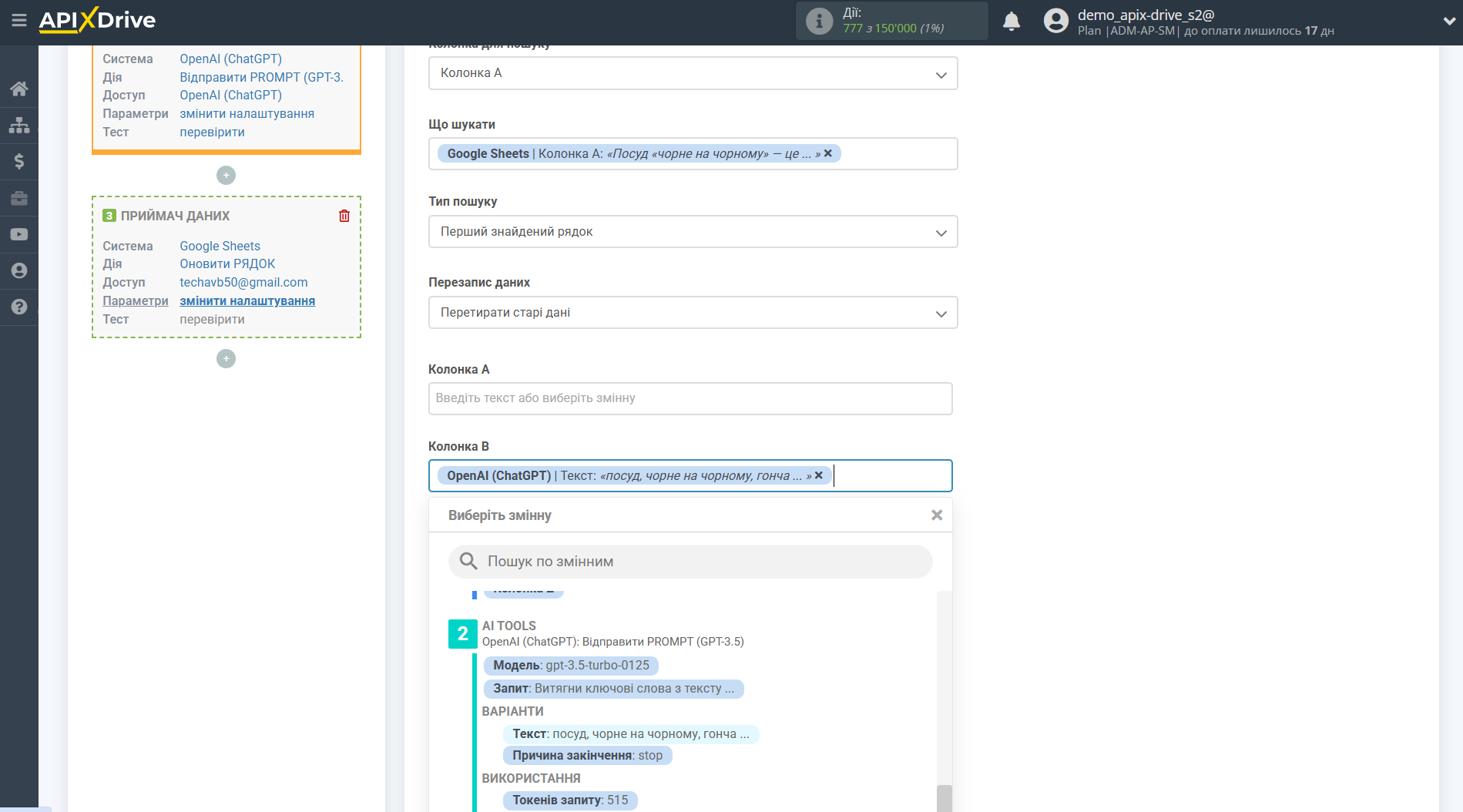Open the hamburger menu

[19, 21]
